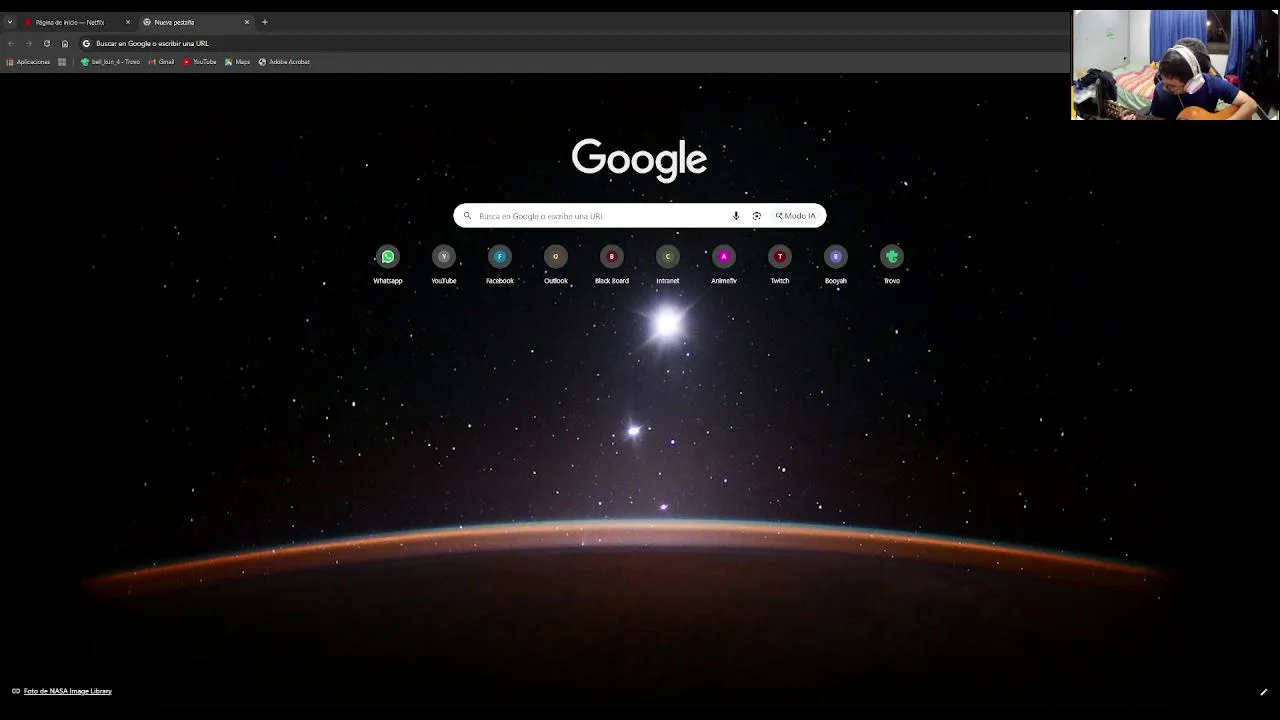This screenshot has width=1280, height=720.
Task: Open the Adobe Acrobat bookmark
Action: (284, 62)
